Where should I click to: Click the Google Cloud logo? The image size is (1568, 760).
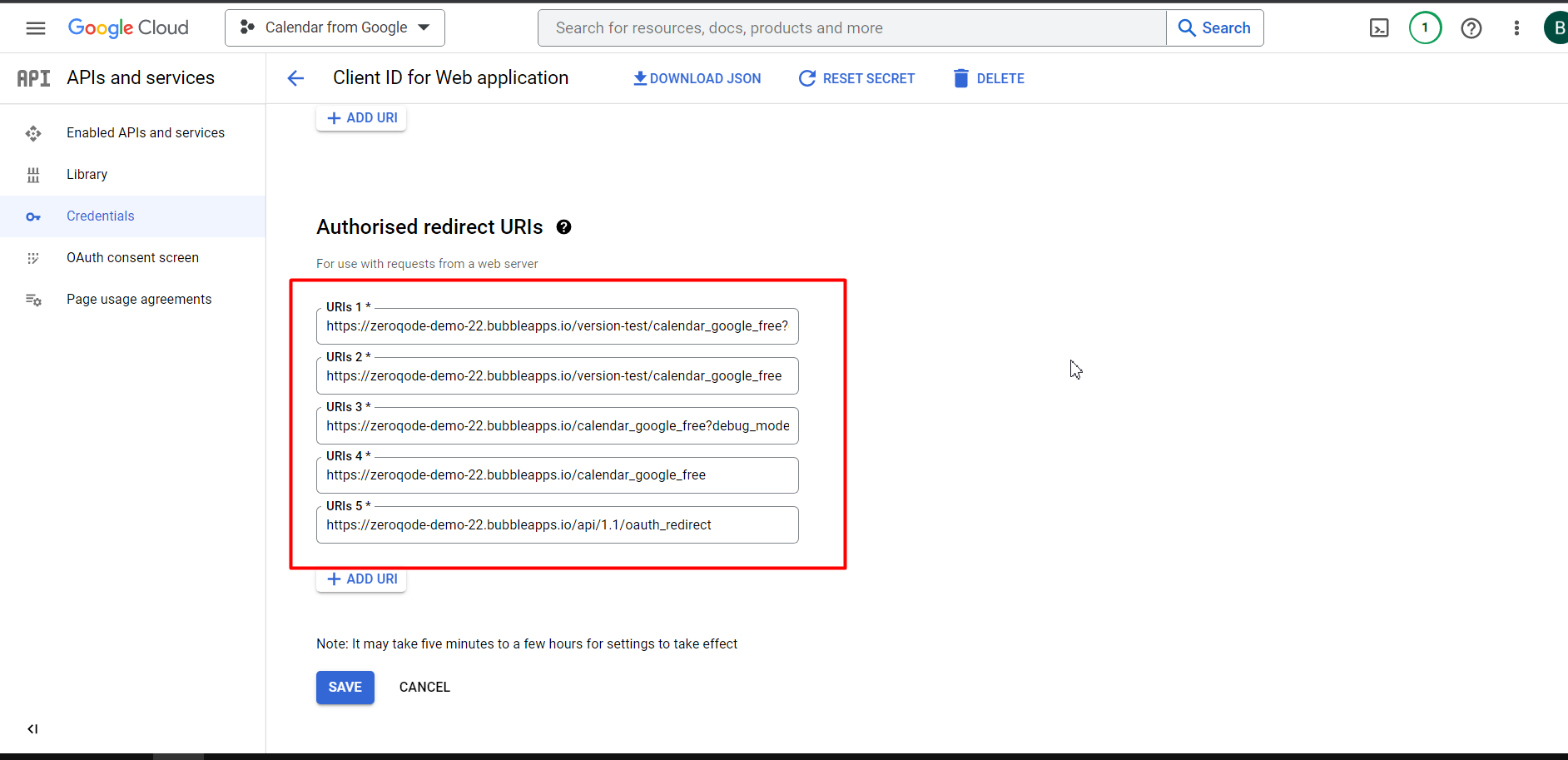click(x=128, y=28)
